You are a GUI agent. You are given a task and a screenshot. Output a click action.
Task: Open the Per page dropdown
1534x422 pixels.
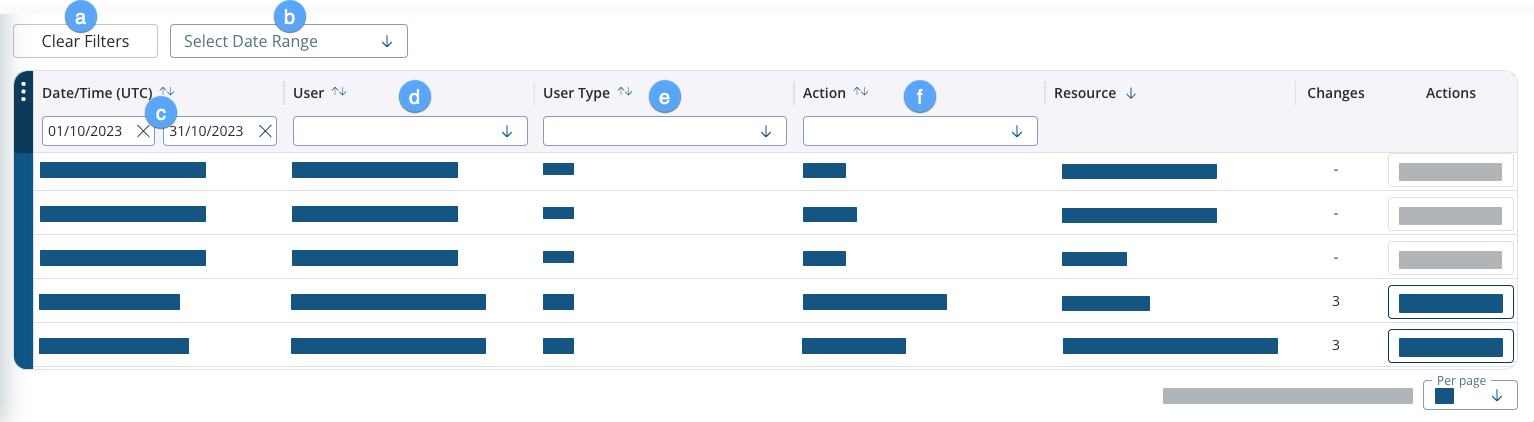pyautogui.click(x=1470, y=395)
